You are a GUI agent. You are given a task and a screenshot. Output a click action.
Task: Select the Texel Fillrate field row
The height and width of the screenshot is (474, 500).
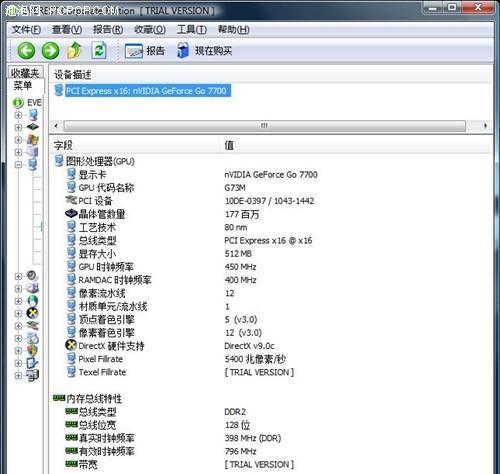(x=96, y=372)
